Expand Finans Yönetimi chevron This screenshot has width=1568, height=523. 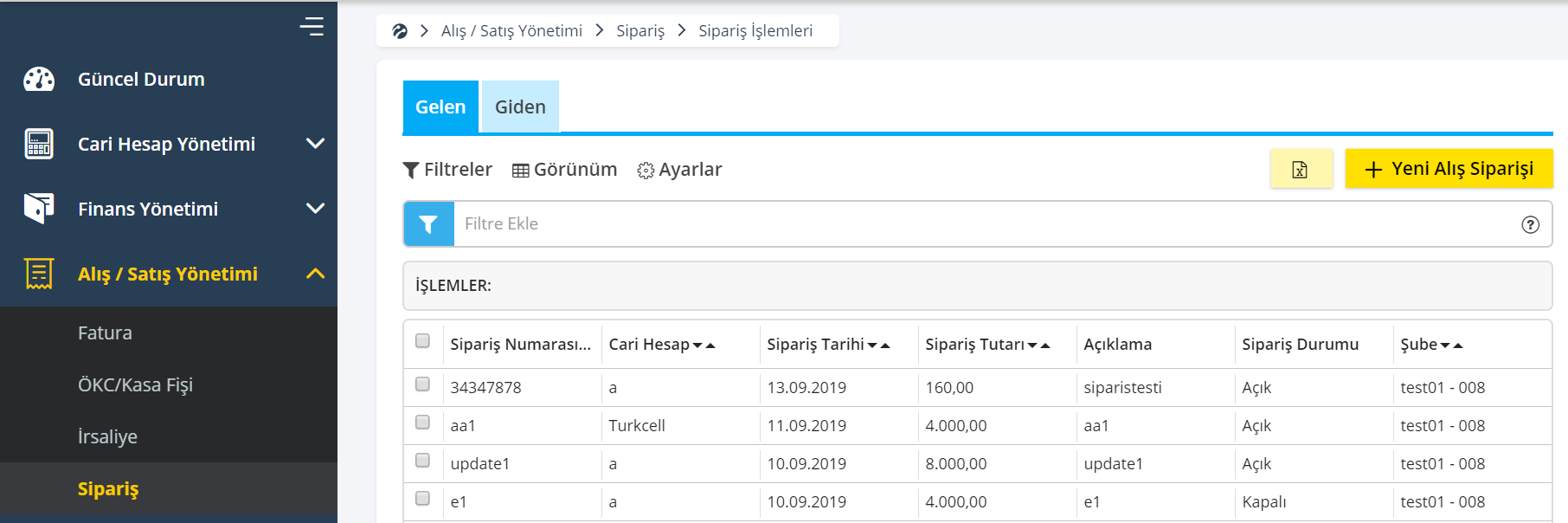pos(316,209)
